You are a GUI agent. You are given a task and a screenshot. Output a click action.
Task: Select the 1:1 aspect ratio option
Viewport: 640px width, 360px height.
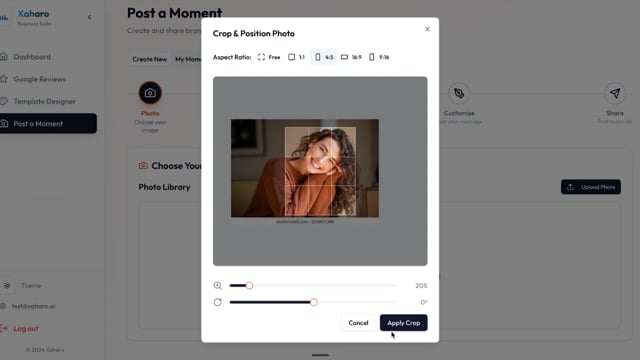(x=297, y=57)
